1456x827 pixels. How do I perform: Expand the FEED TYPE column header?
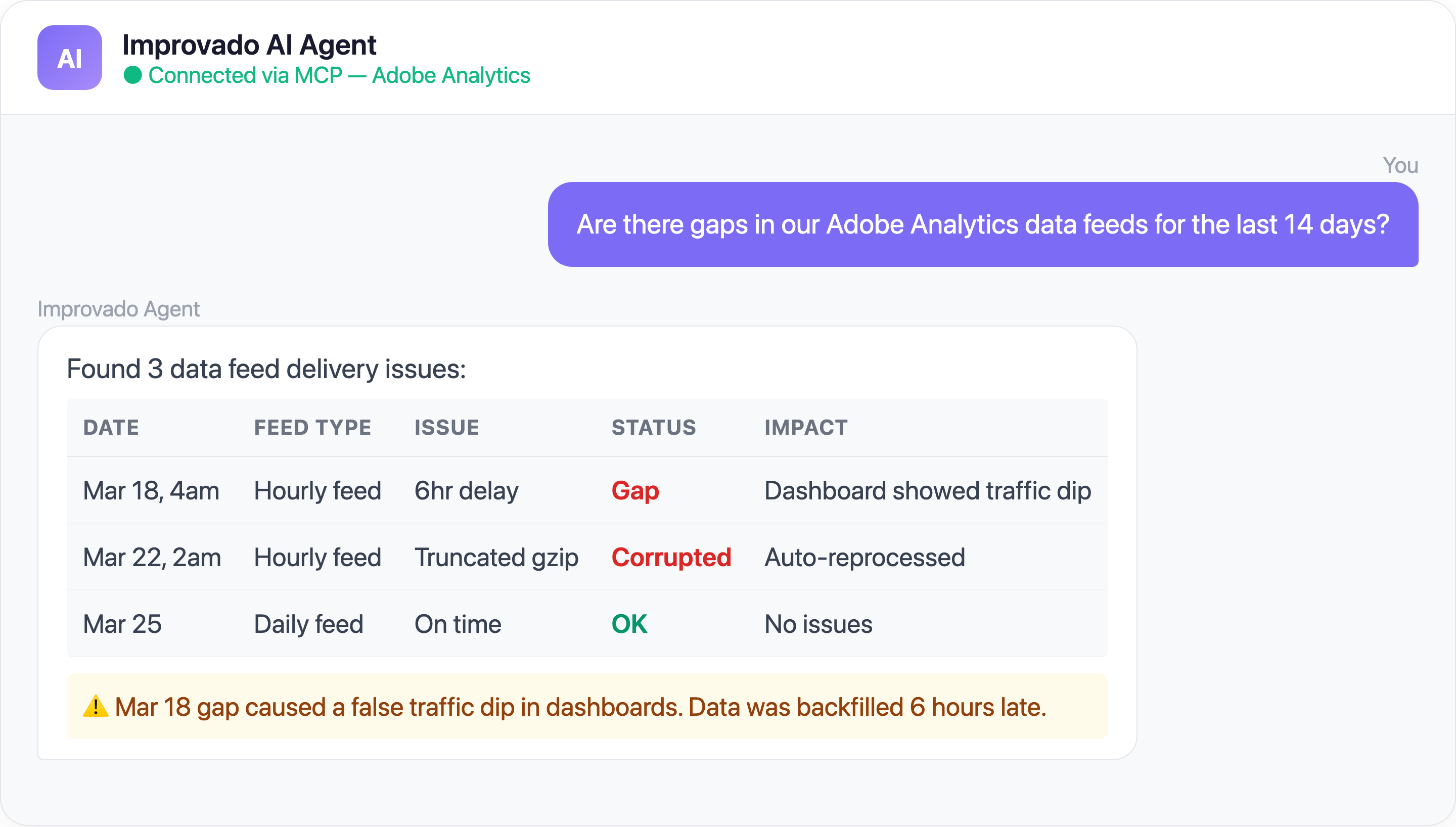tap(312, 427)
